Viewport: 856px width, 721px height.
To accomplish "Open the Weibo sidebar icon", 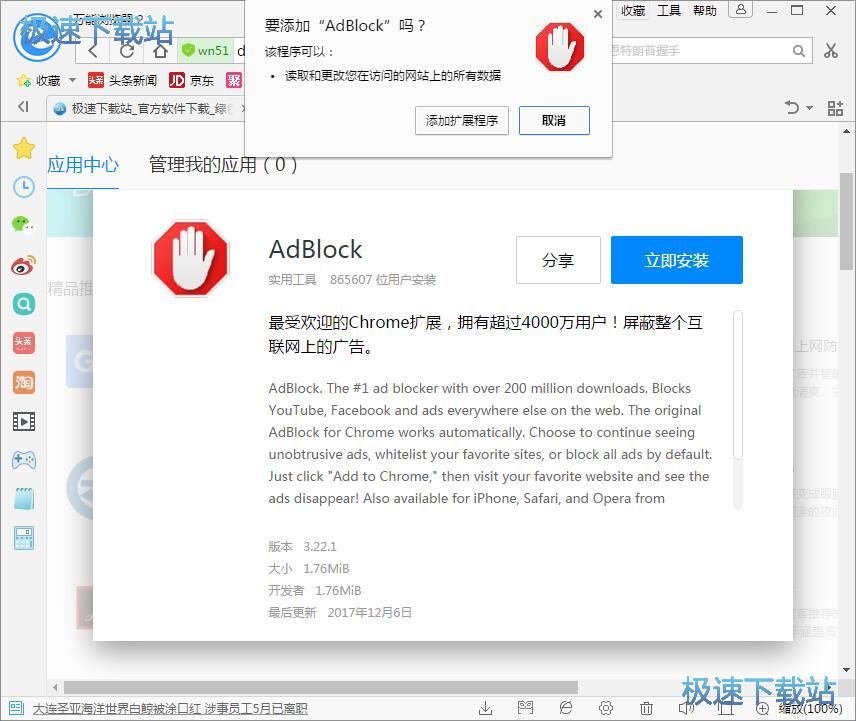I will (23, 265).
